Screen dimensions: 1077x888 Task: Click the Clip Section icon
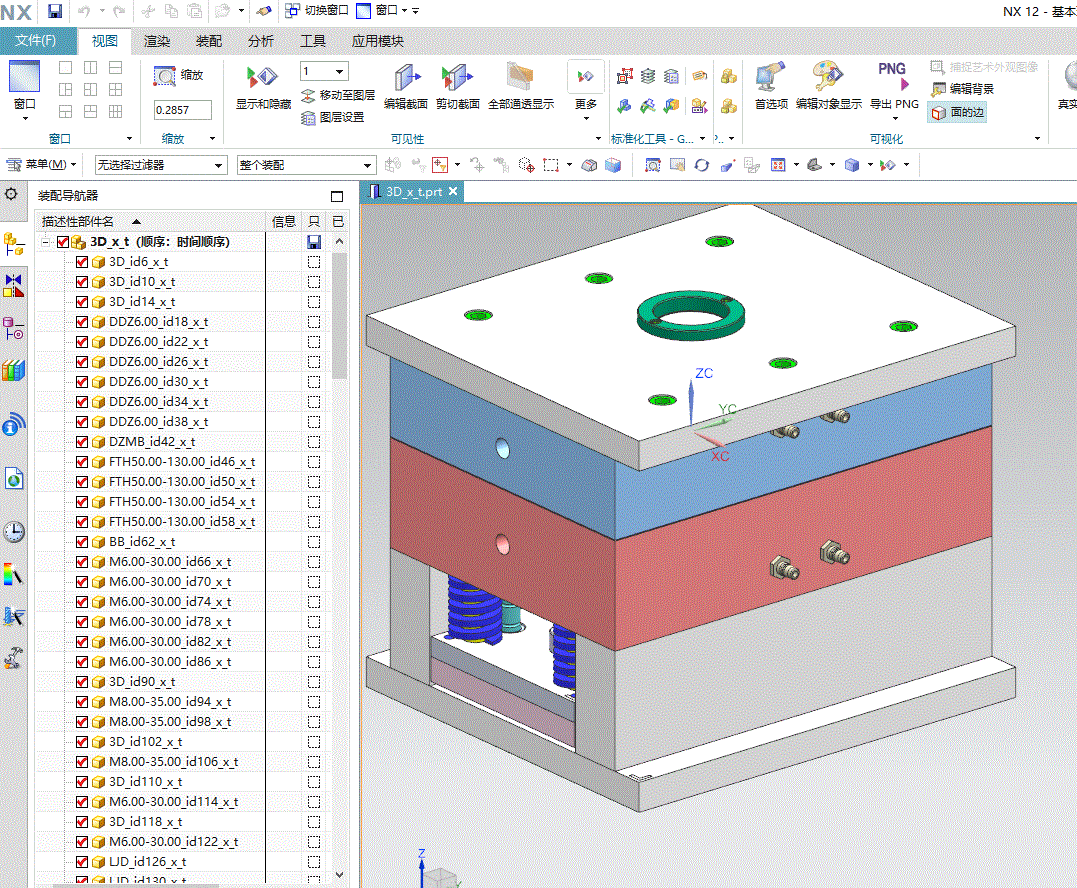pos(457,86)
